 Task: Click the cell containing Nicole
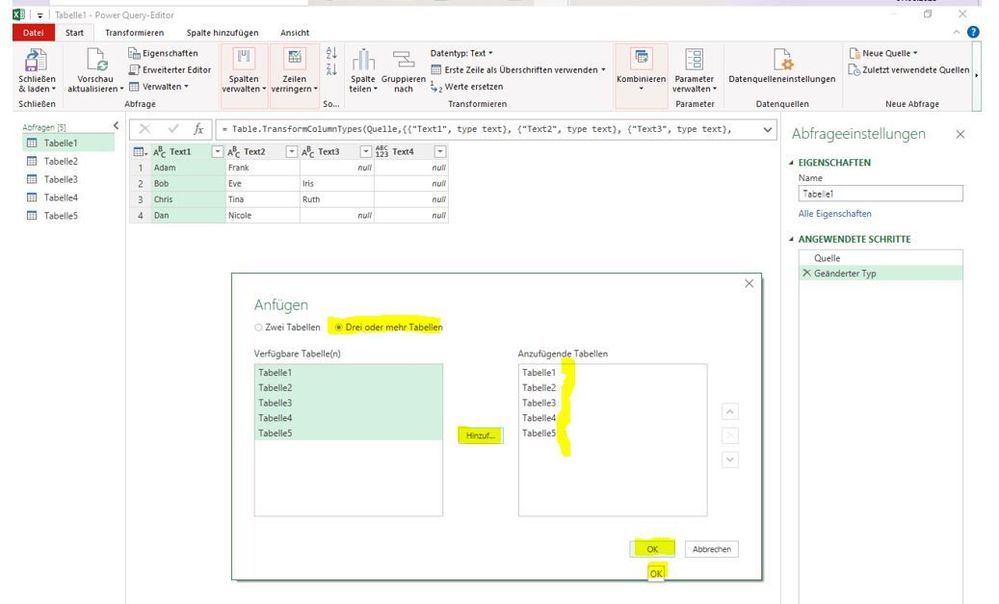(262, 215)
